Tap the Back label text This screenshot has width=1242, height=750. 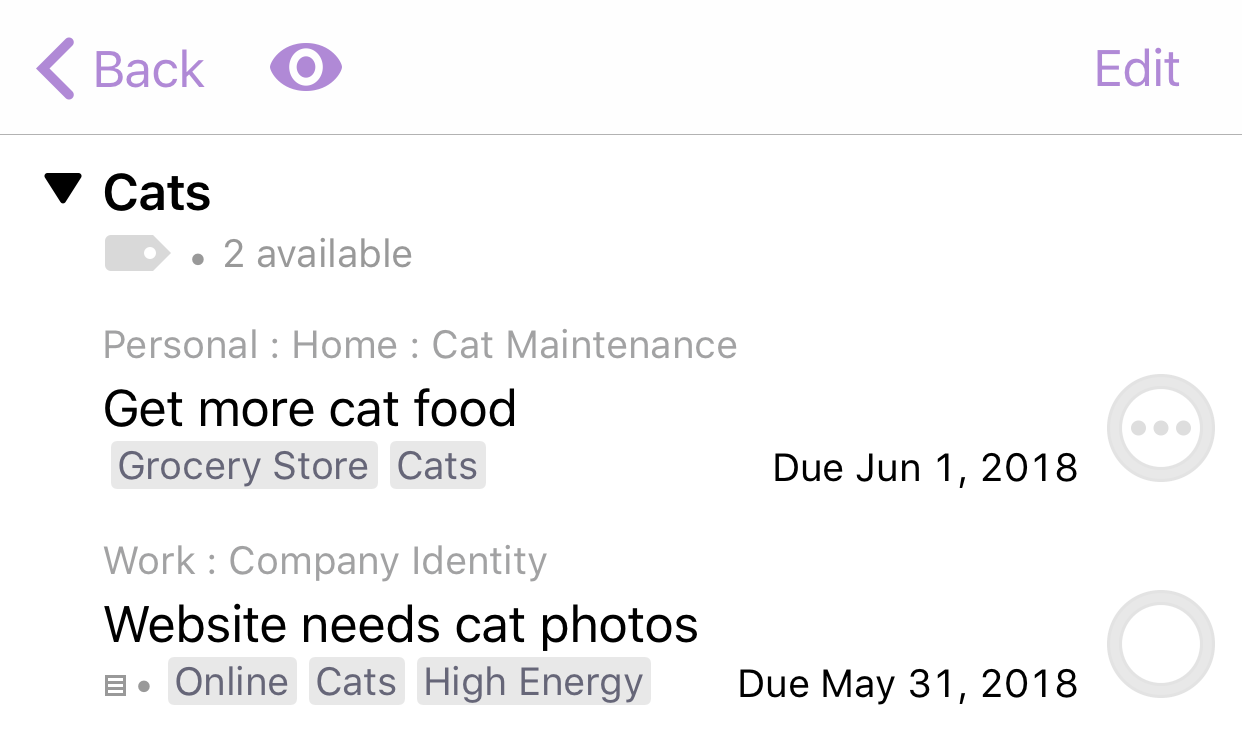click(x=149, y=70)
